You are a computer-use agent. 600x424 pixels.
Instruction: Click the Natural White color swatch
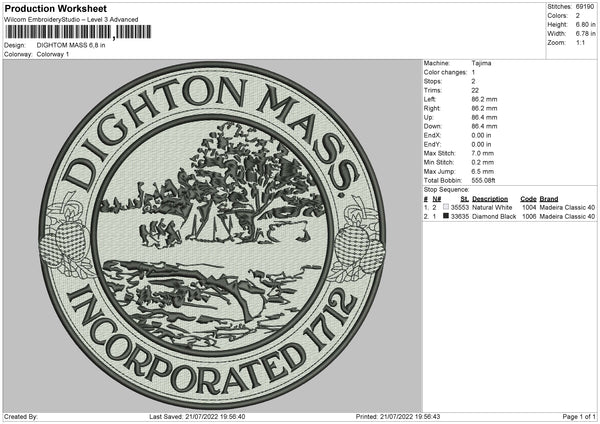point(446,207)
